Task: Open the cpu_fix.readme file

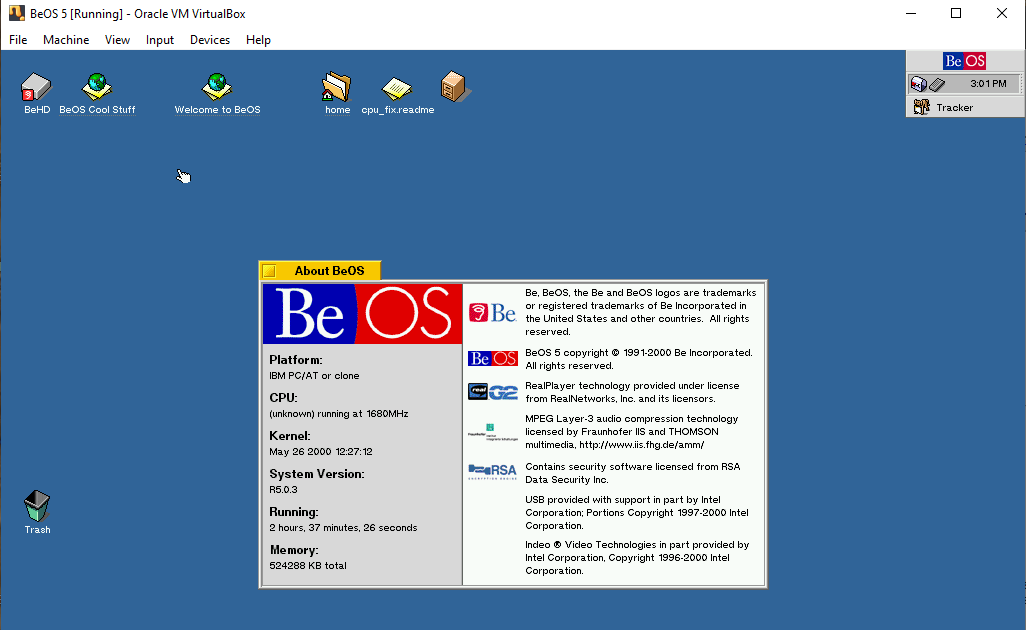Action: click(397, 90)
